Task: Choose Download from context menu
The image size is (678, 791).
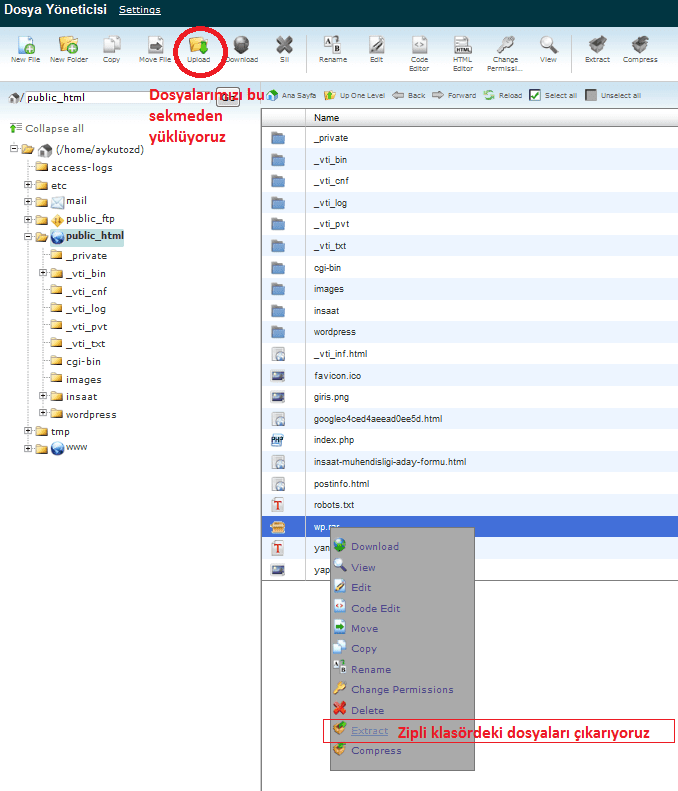Action: pyautogui.click(x=375, y=547)
